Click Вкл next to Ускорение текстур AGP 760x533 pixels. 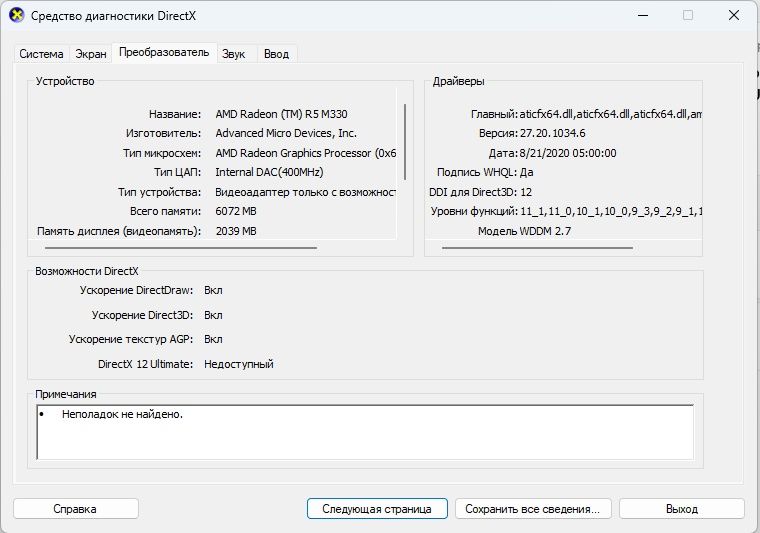213,339
